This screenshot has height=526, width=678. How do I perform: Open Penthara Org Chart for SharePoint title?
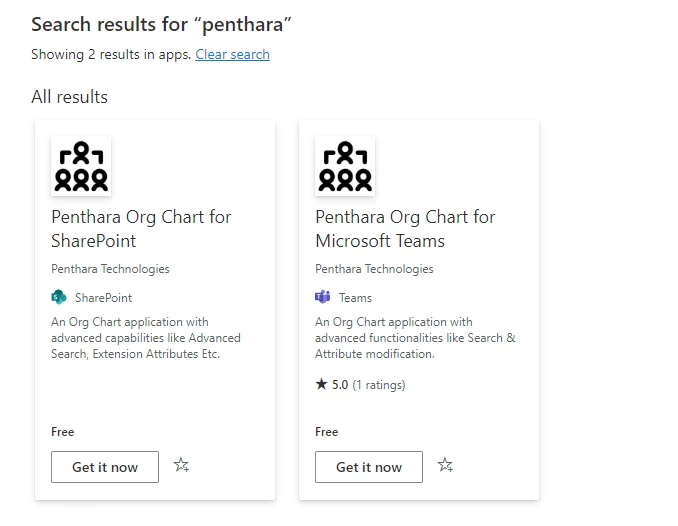(x=141, y=229)
